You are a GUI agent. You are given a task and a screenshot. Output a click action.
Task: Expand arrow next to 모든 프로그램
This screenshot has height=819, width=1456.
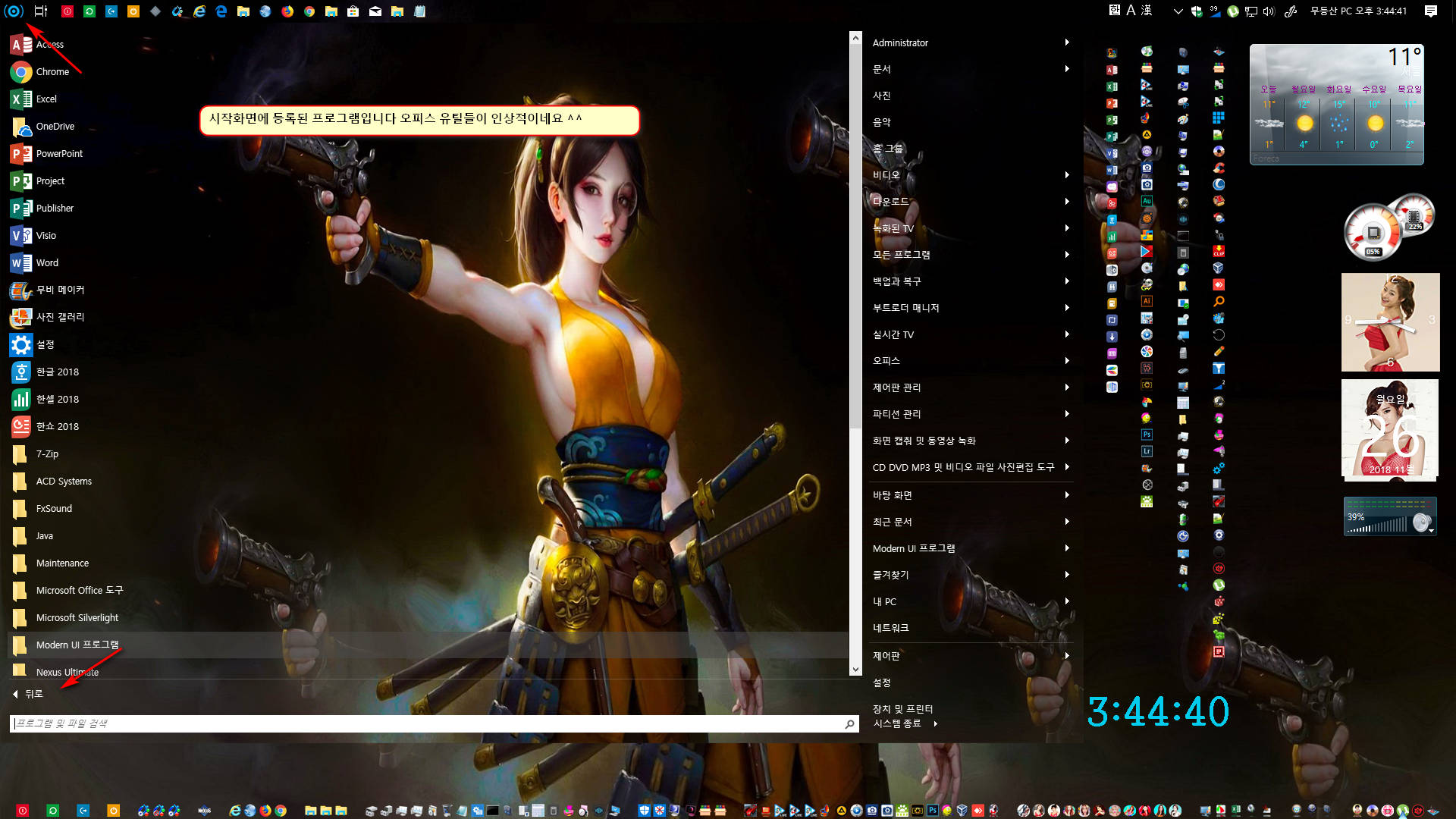[1067, 255]
